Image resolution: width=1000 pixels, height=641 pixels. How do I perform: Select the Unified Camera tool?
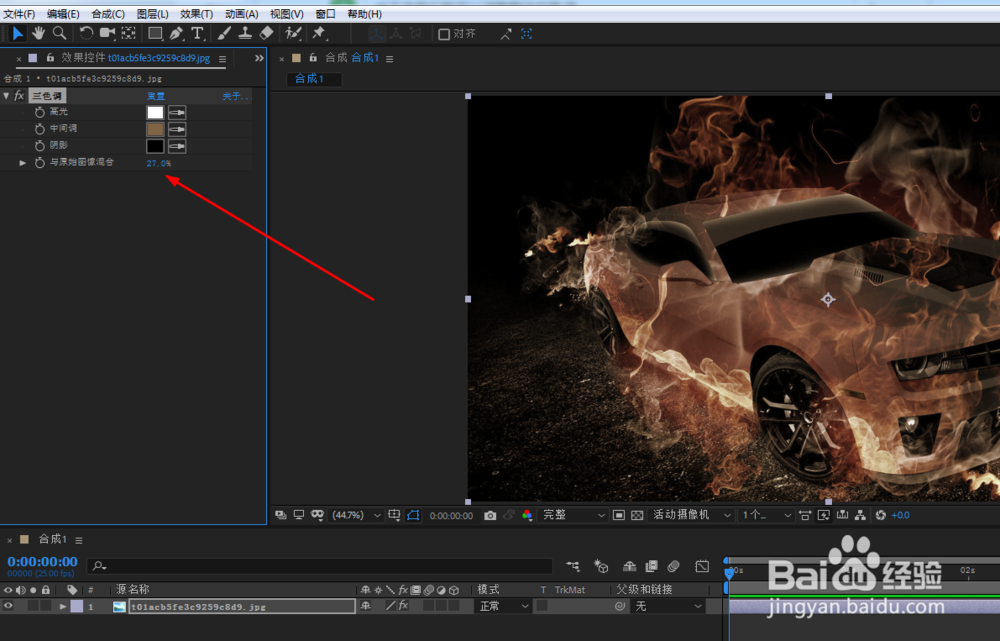point(108,33)
